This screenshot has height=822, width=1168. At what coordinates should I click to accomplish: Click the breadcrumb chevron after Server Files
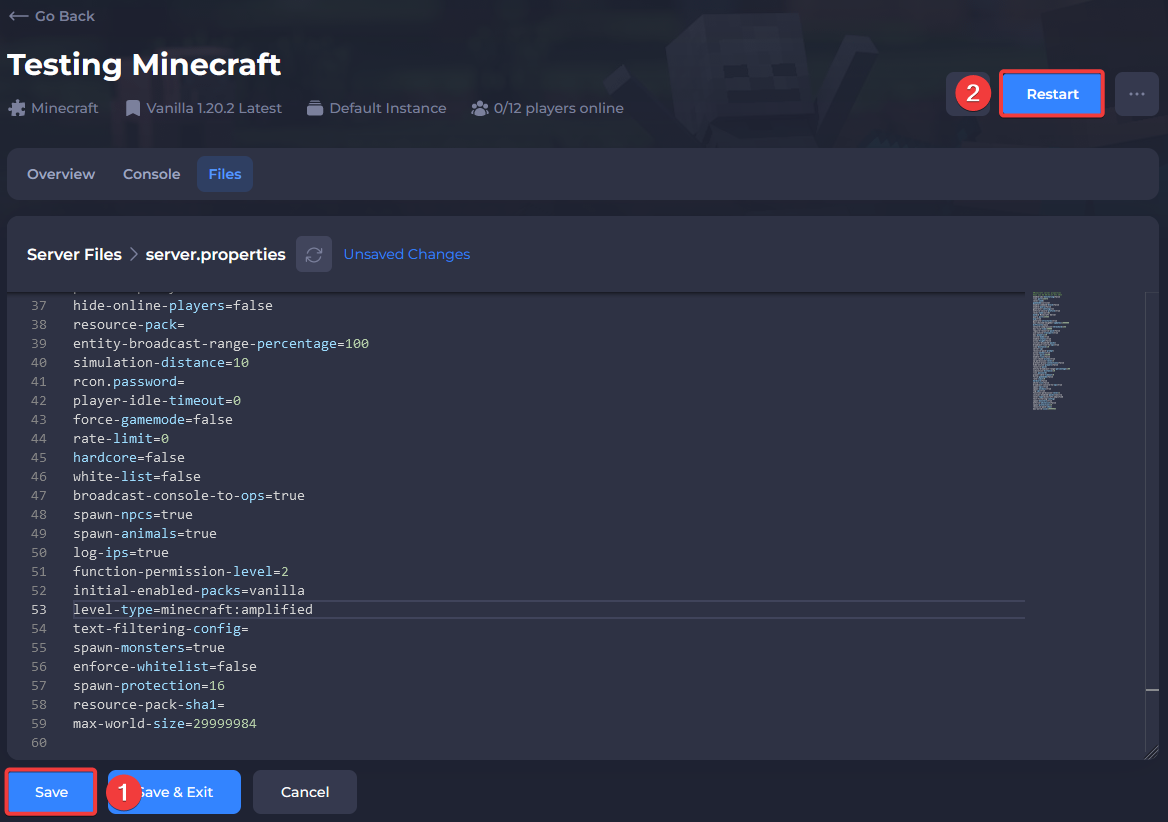(134, 255)
